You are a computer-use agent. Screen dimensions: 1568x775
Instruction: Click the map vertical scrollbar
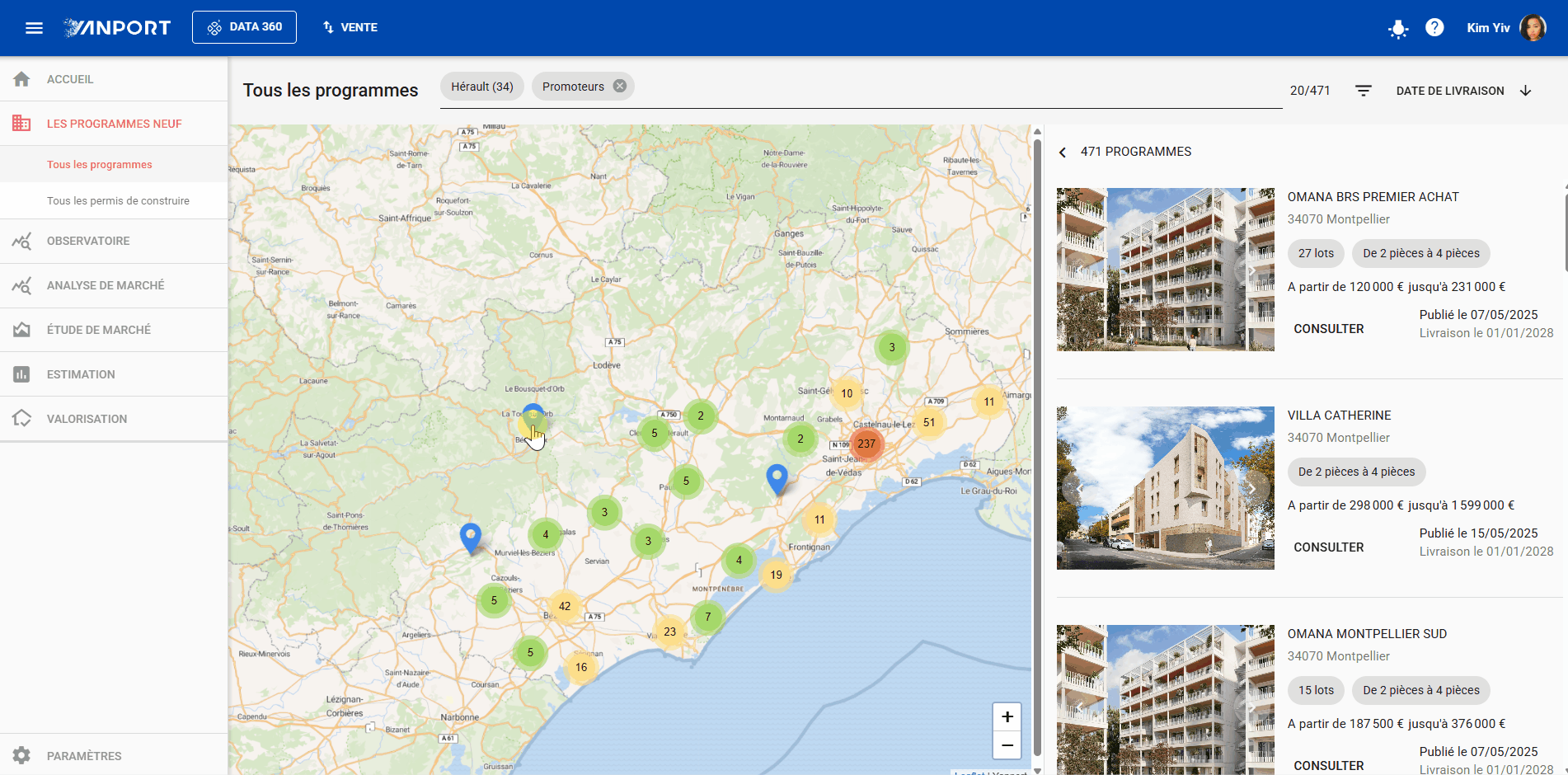(x=1037, y=449)
